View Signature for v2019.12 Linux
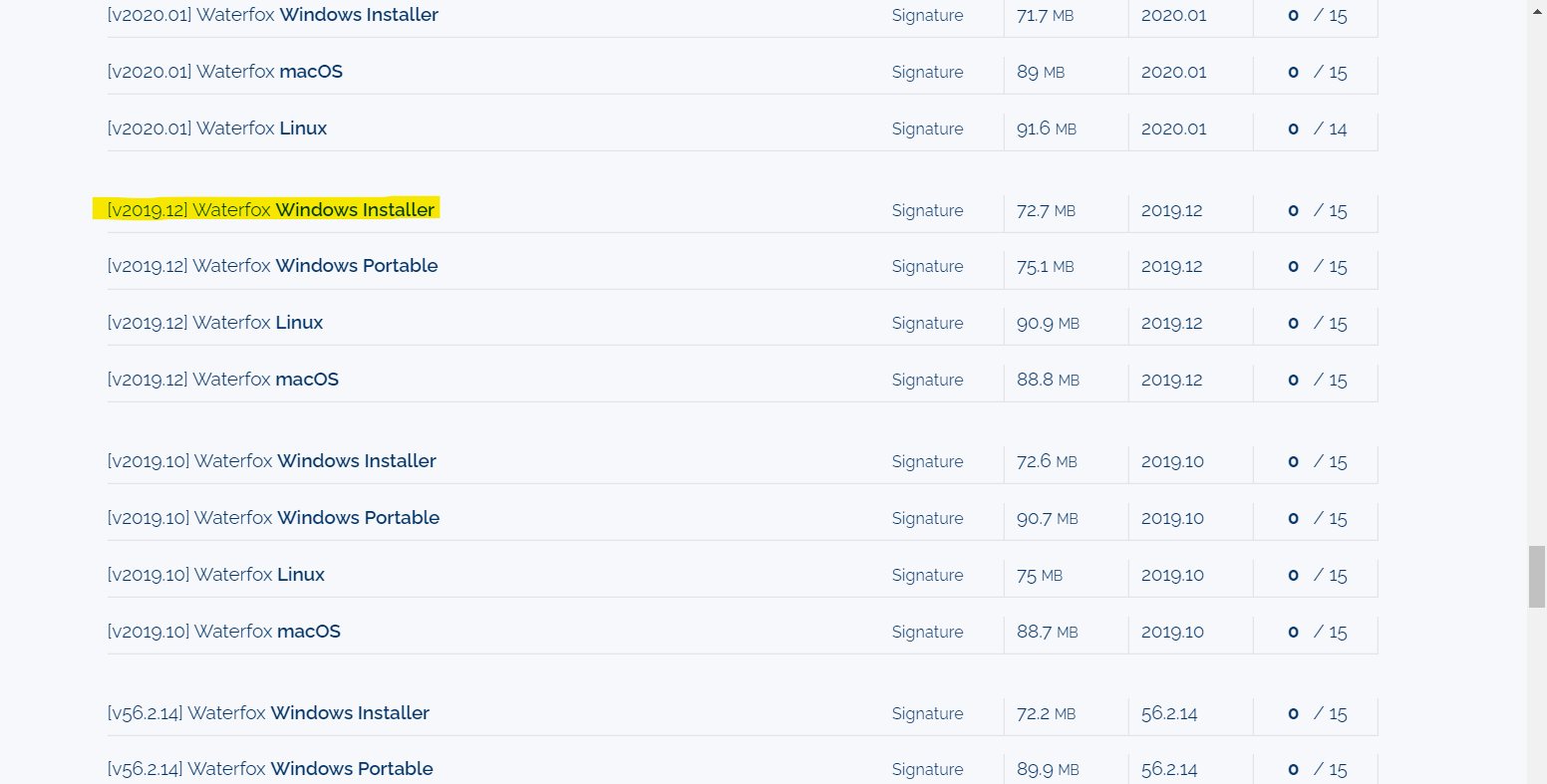Screen dimensions: 1547x784 click(927, 324)
